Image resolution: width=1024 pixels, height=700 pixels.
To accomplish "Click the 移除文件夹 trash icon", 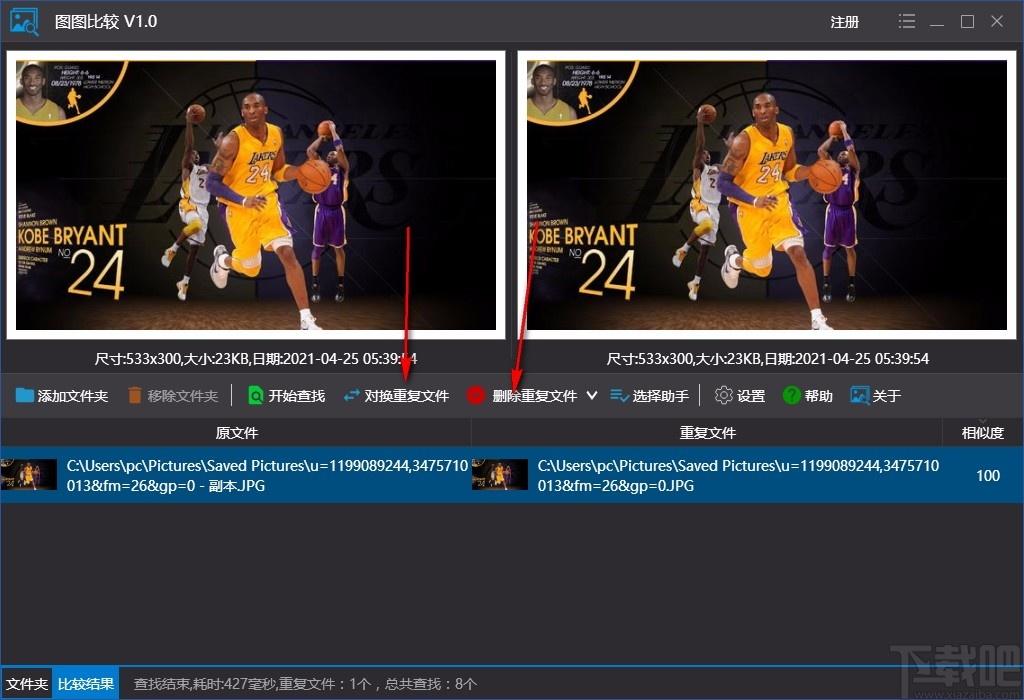I will (135, 395).
